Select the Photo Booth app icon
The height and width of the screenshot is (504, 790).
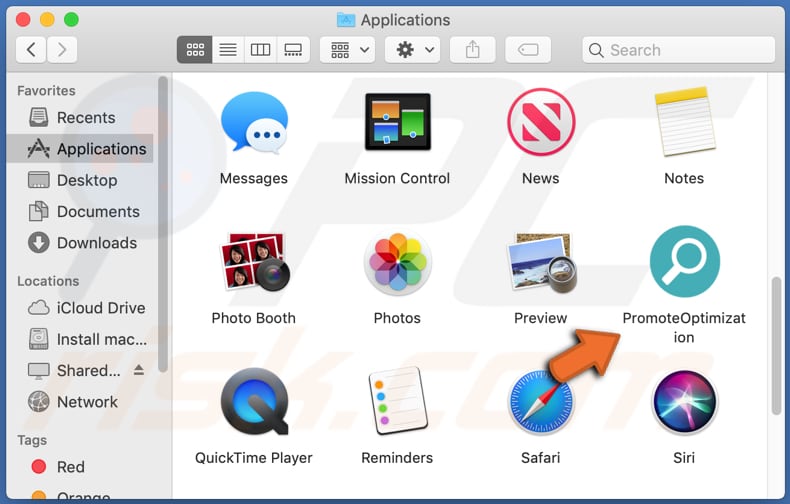point(254,262)
